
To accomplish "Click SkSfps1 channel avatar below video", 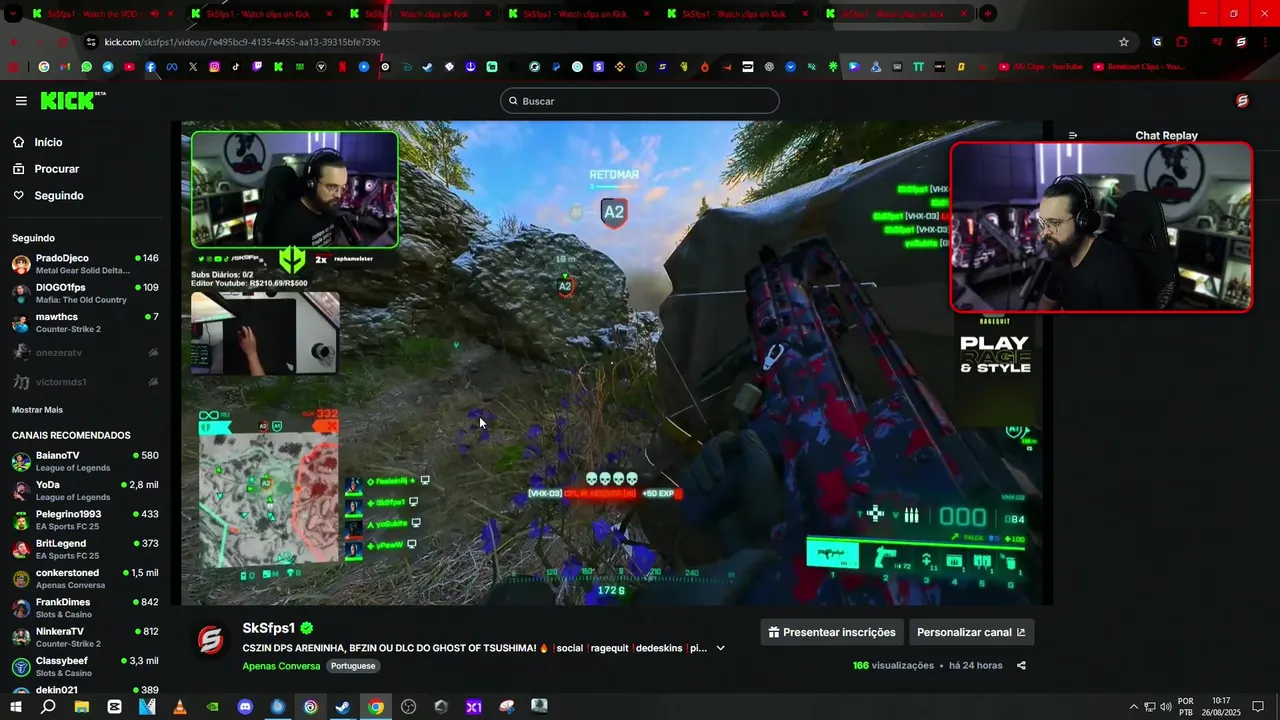I will [x=210, y=640].
